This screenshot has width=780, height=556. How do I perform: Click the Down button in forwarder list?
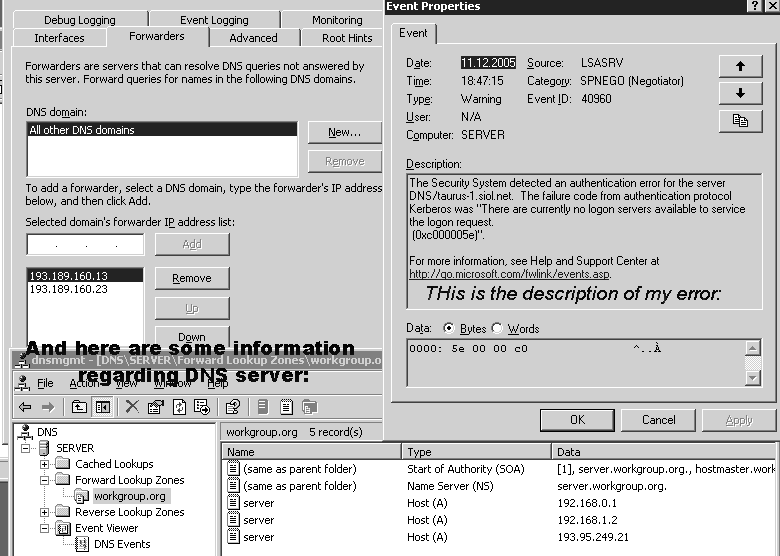click(x=192, y=337)
